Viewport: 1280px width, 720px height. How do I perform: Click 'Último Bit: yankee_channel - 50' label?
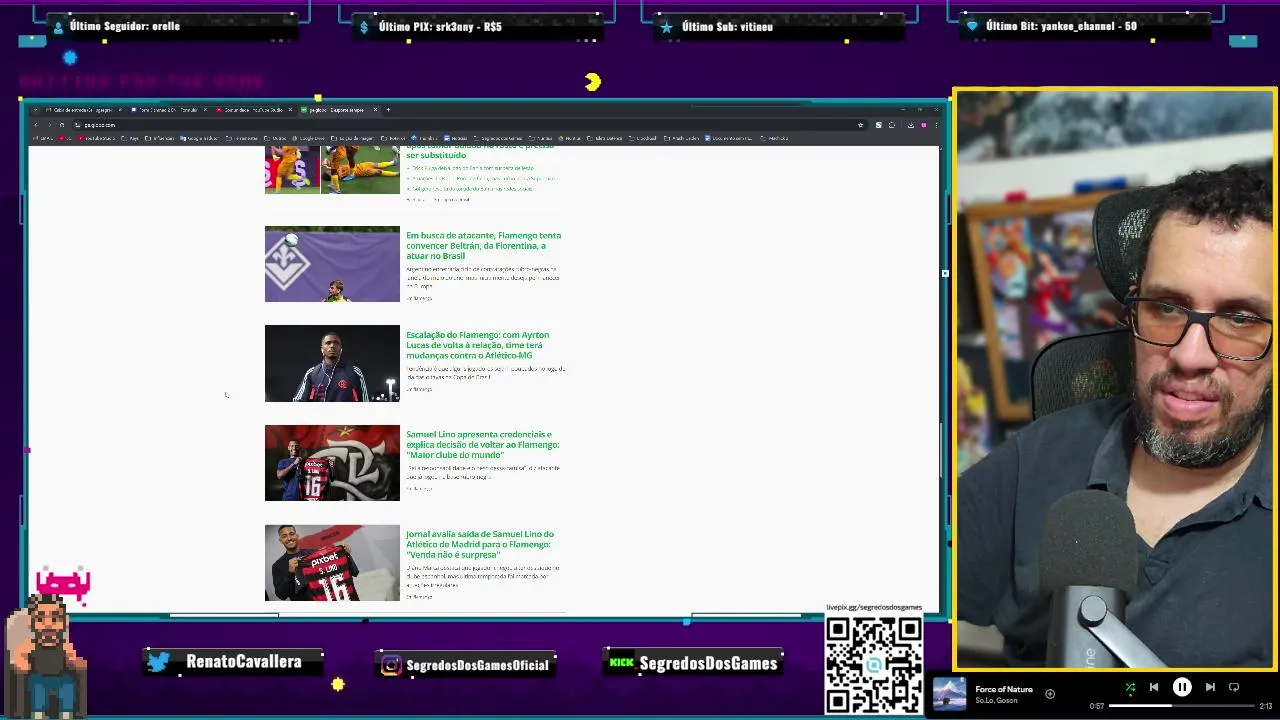click(x=1061, y=26)
